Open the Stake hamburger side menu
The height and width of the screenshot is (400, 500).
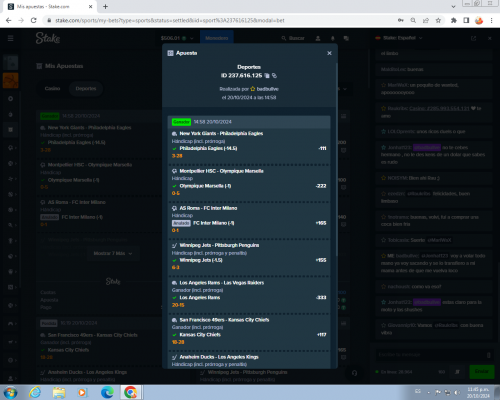[10, 38]
